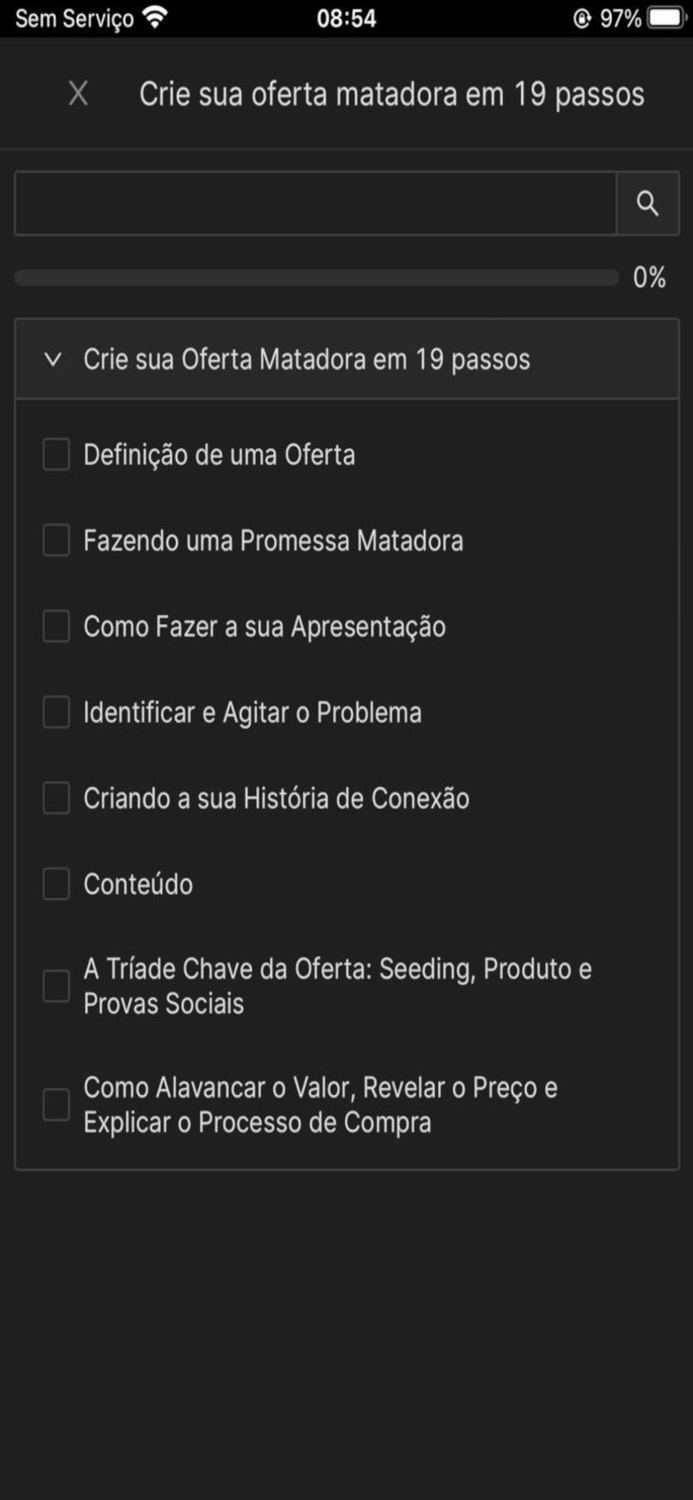Select the magnifying glass to search steps
Image resolution: width=693 pixels, height=1500 pixels.
[x=648, y=203]
